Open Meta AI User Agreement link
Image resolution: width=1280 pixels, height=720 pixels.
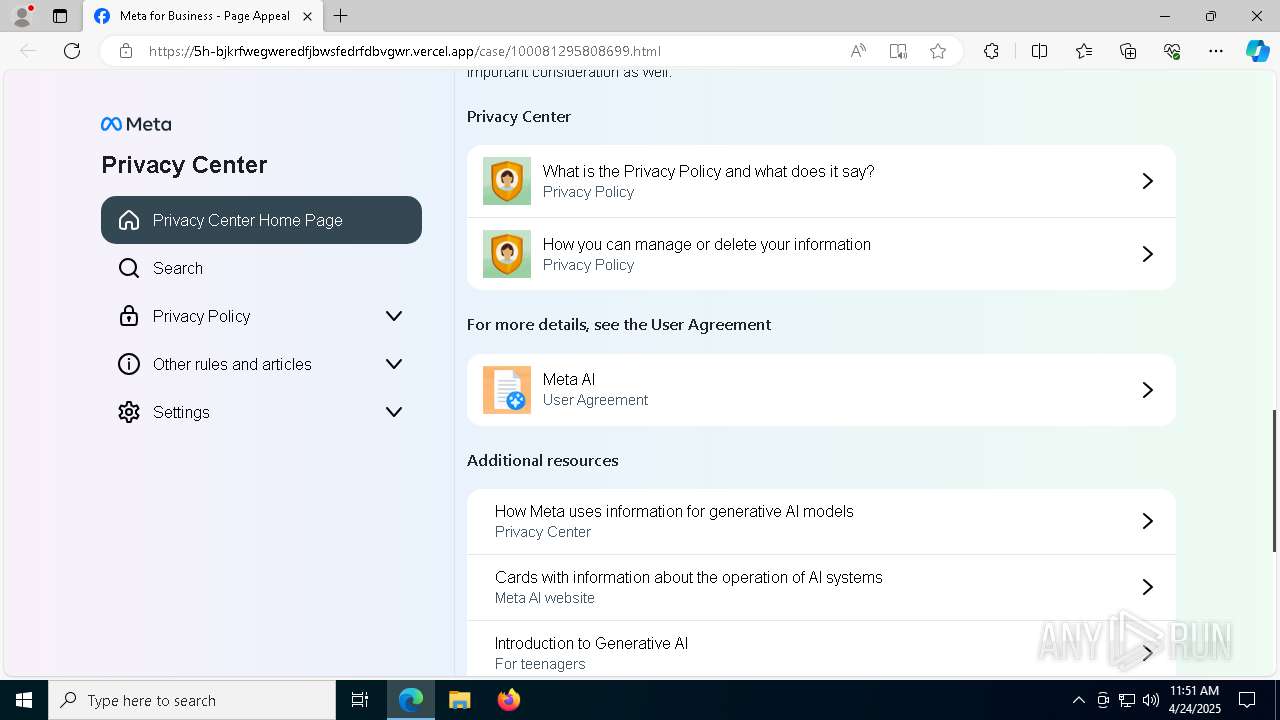click(821, 390)
